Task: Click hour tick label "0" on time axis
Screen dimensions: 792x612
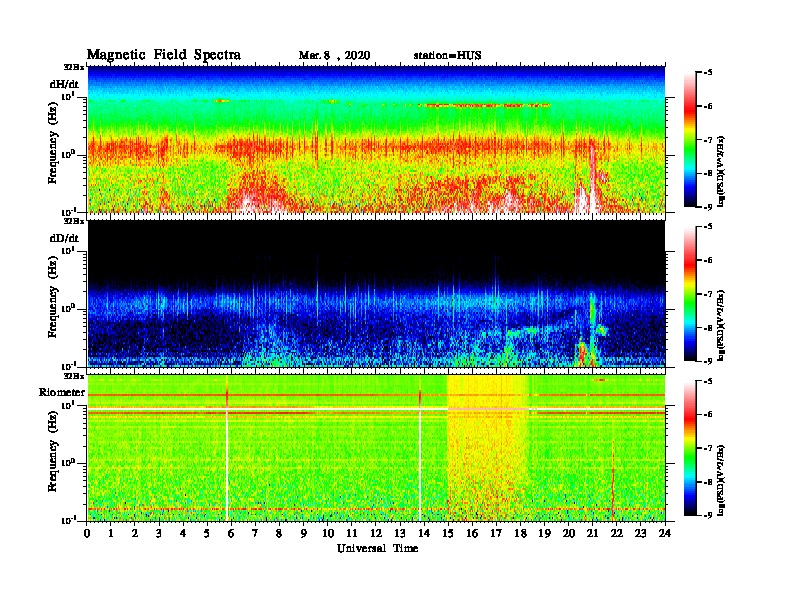Action: [87, 533]
